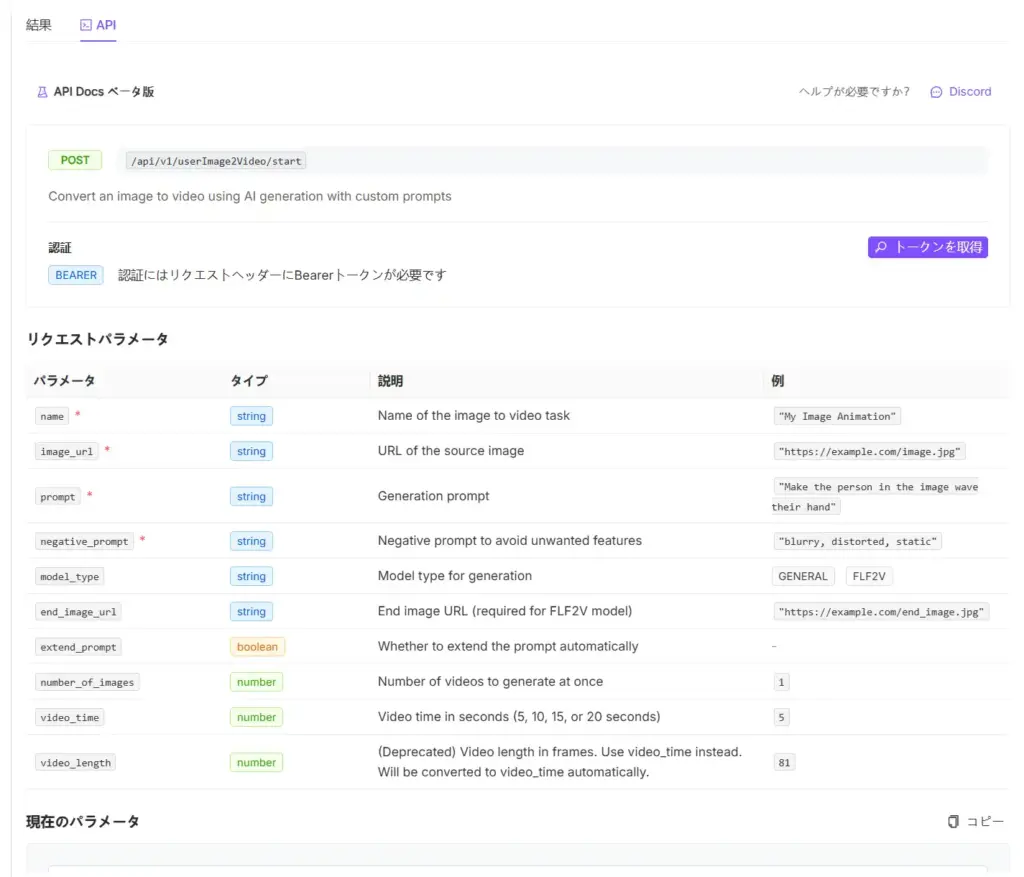Click the flask icon beside API Docs ベータ版

point(42,92)
